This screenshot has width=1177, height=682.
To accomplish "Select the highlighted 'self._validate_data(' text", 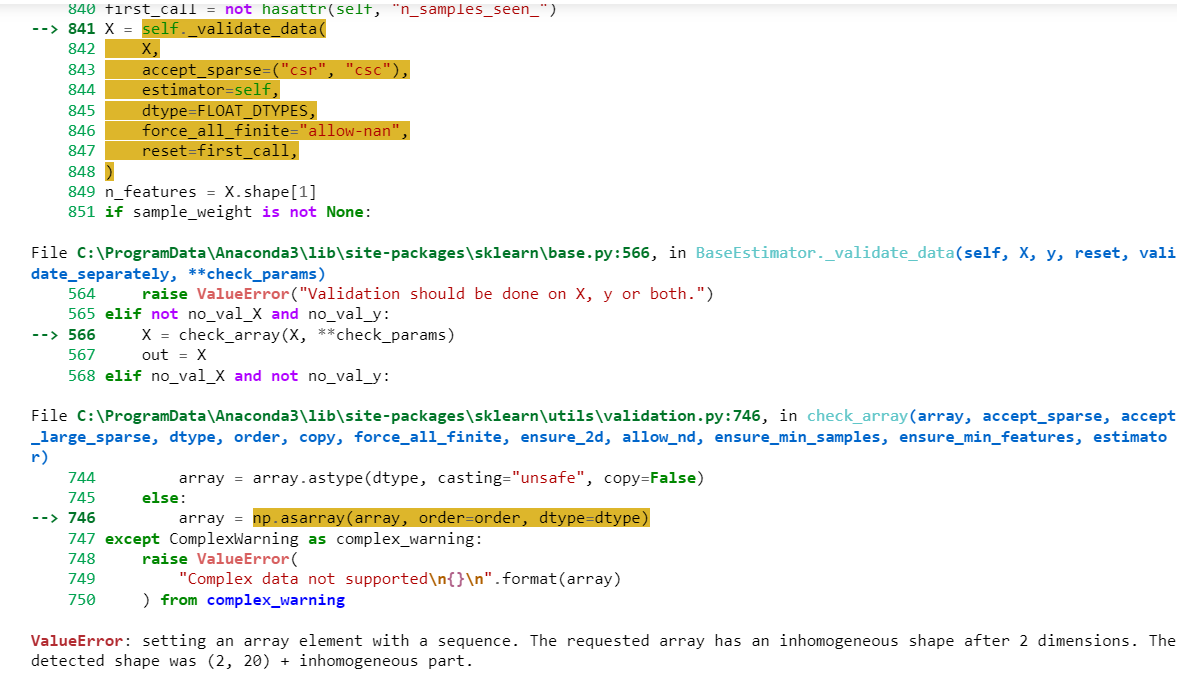I will (x=233, y=29).
